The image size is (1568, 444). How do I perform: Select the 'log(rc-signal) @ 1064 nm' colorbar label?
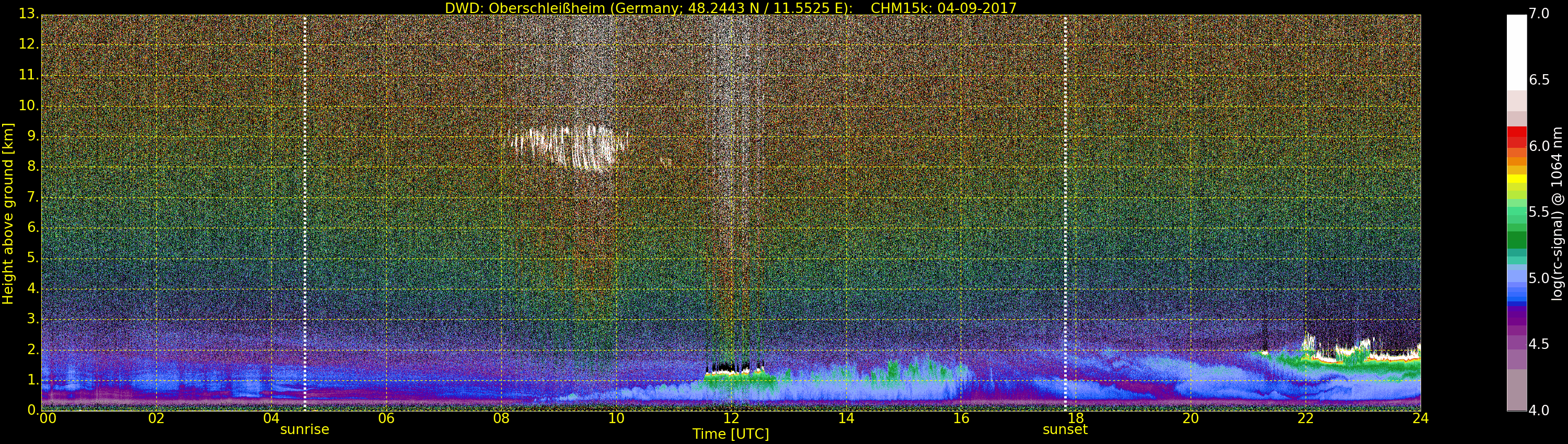(x=1557, y=213)
